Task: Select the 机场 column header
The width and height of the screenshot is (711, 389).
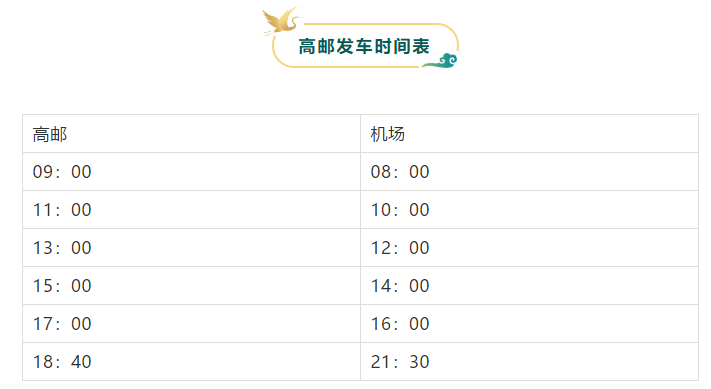Action: (x=529, y=134)
